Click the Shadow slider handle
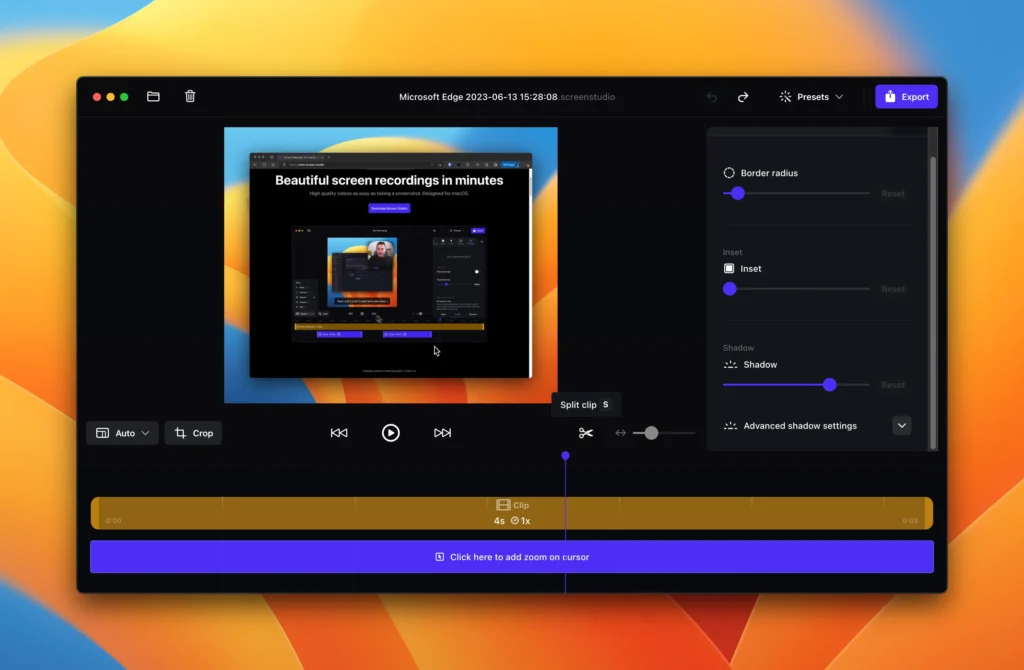1024x670 pixels. click(829, 384)
